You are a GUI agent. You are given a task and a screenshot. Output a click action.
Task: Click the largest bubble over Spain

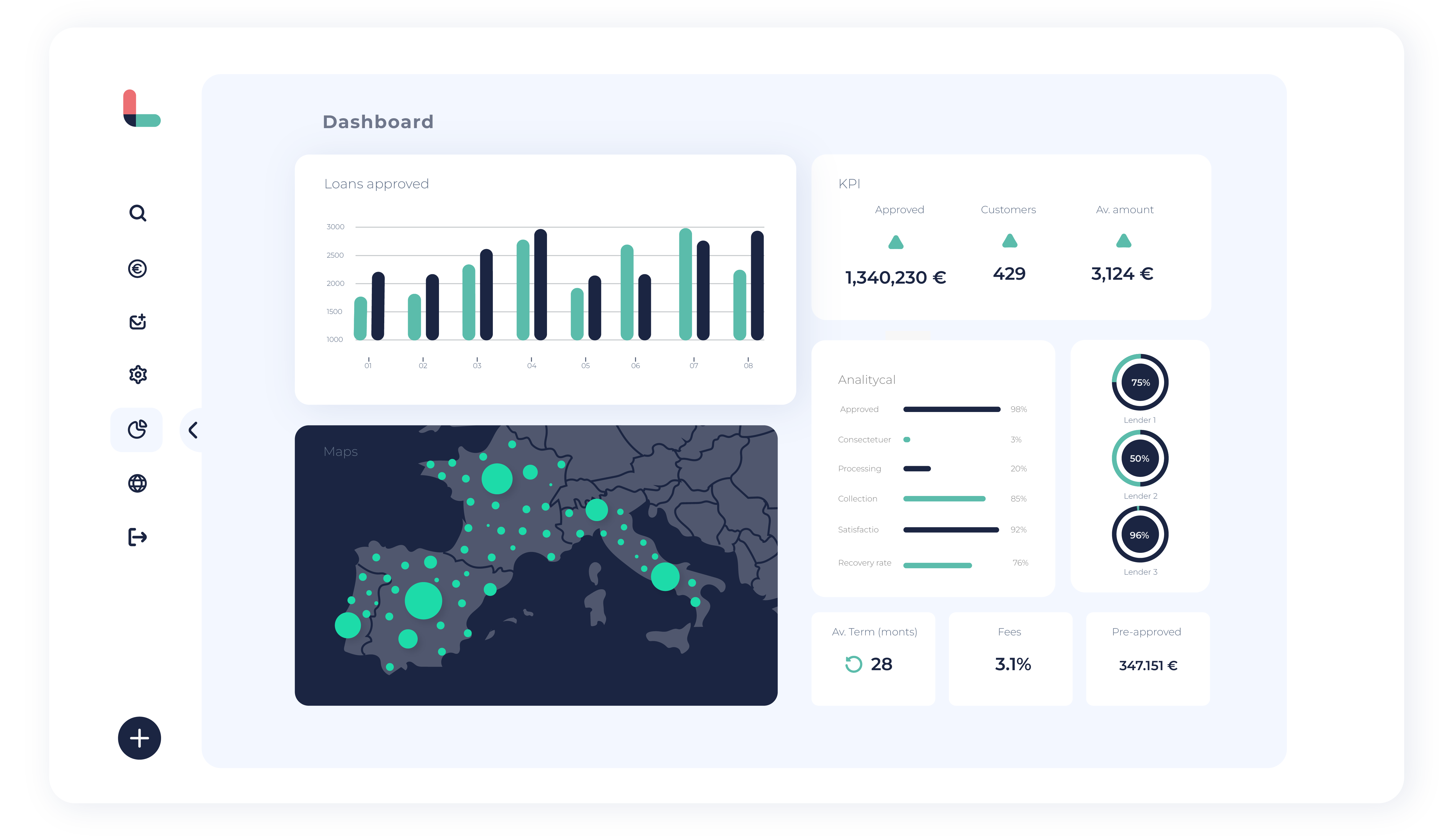pos(423,601)
